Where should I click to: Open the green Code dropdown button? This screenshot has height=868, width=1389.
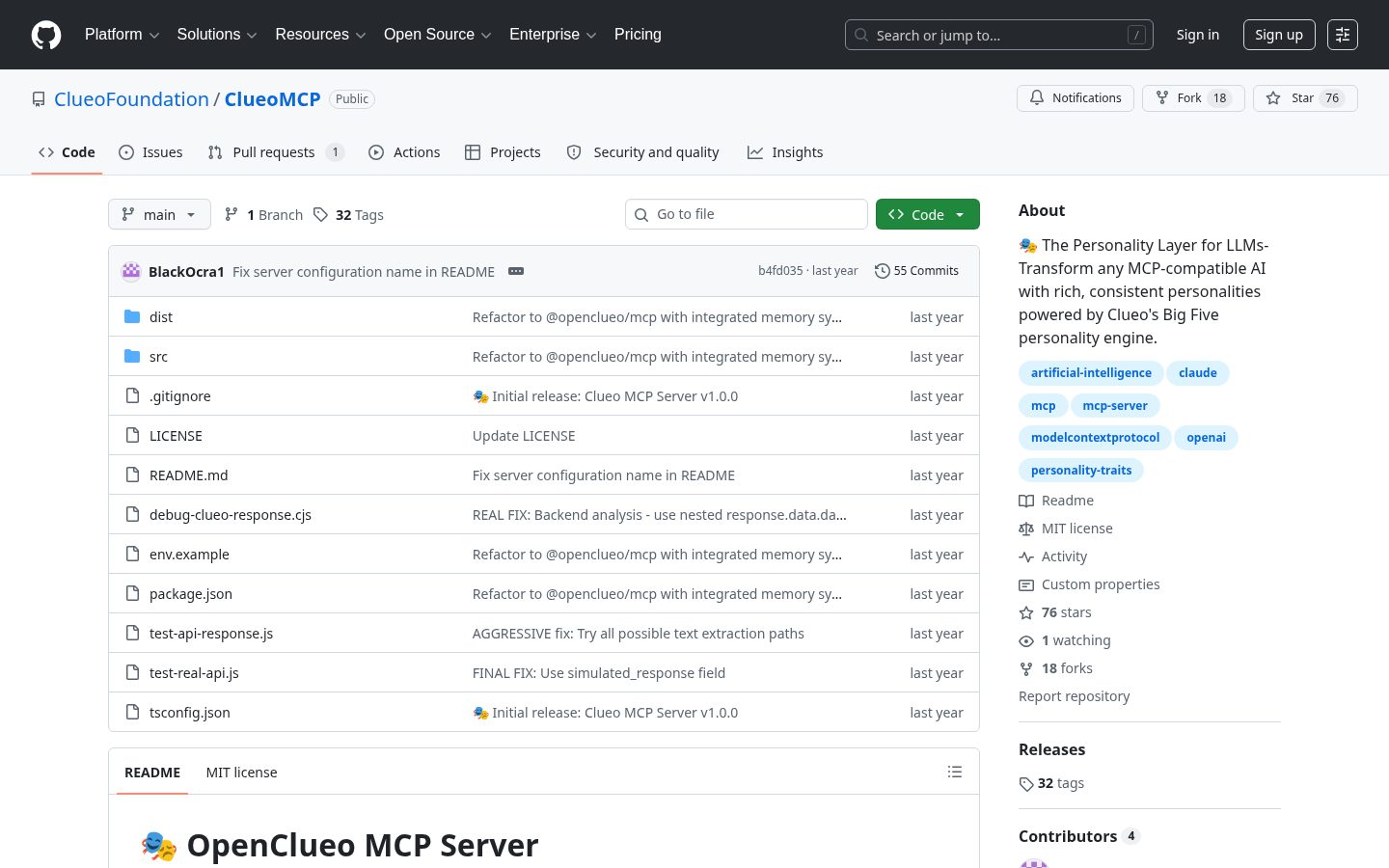[x=928, y=214]
